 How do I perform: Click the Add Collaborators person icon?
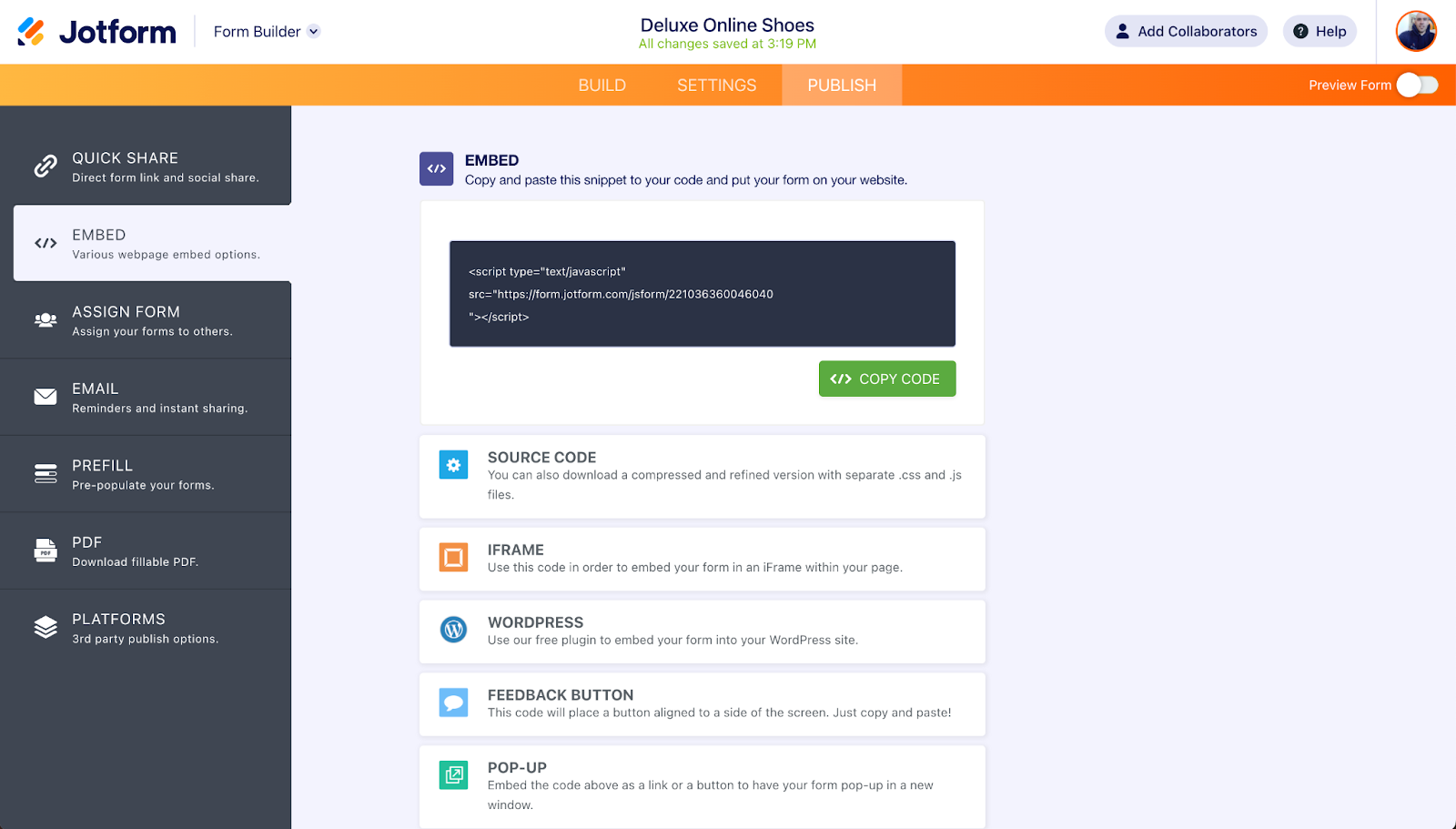[x=1123, y=32]
